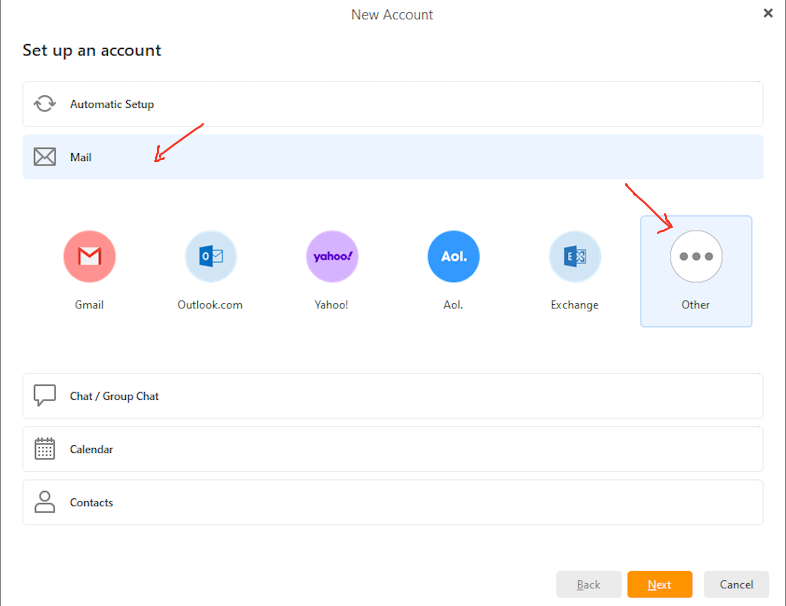
Task: Click the Mail envelope icon
Action: point(45,157)
